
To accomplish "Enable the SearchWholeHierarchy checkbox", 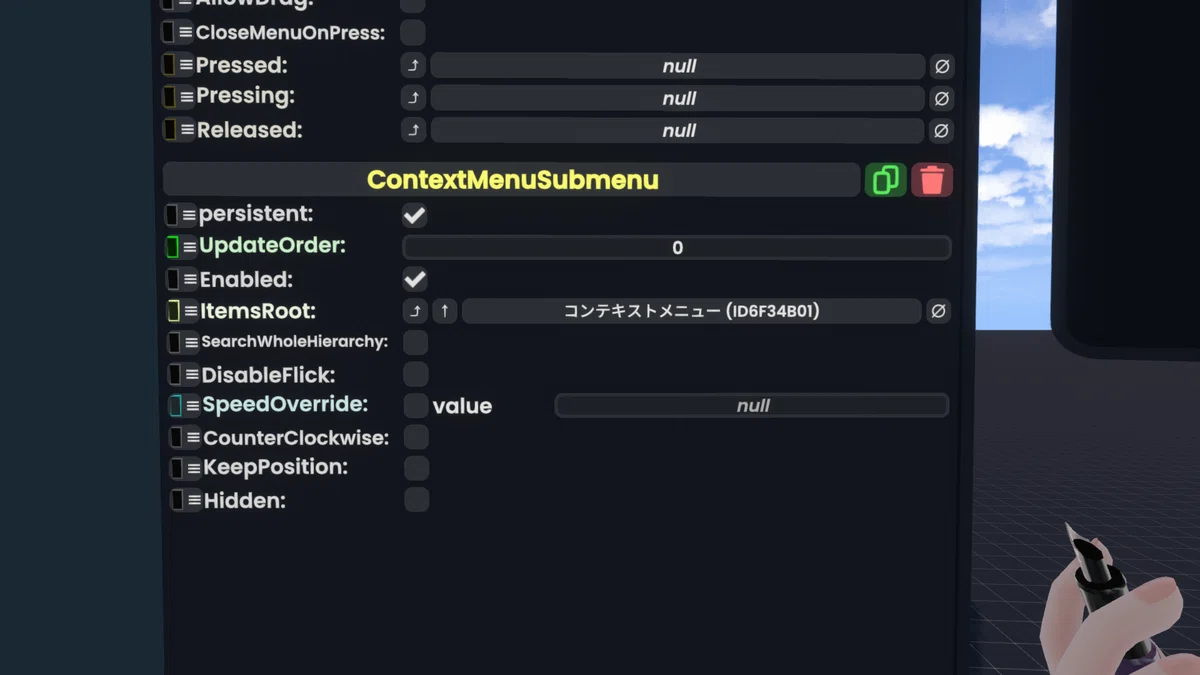I will pos(415,342).
